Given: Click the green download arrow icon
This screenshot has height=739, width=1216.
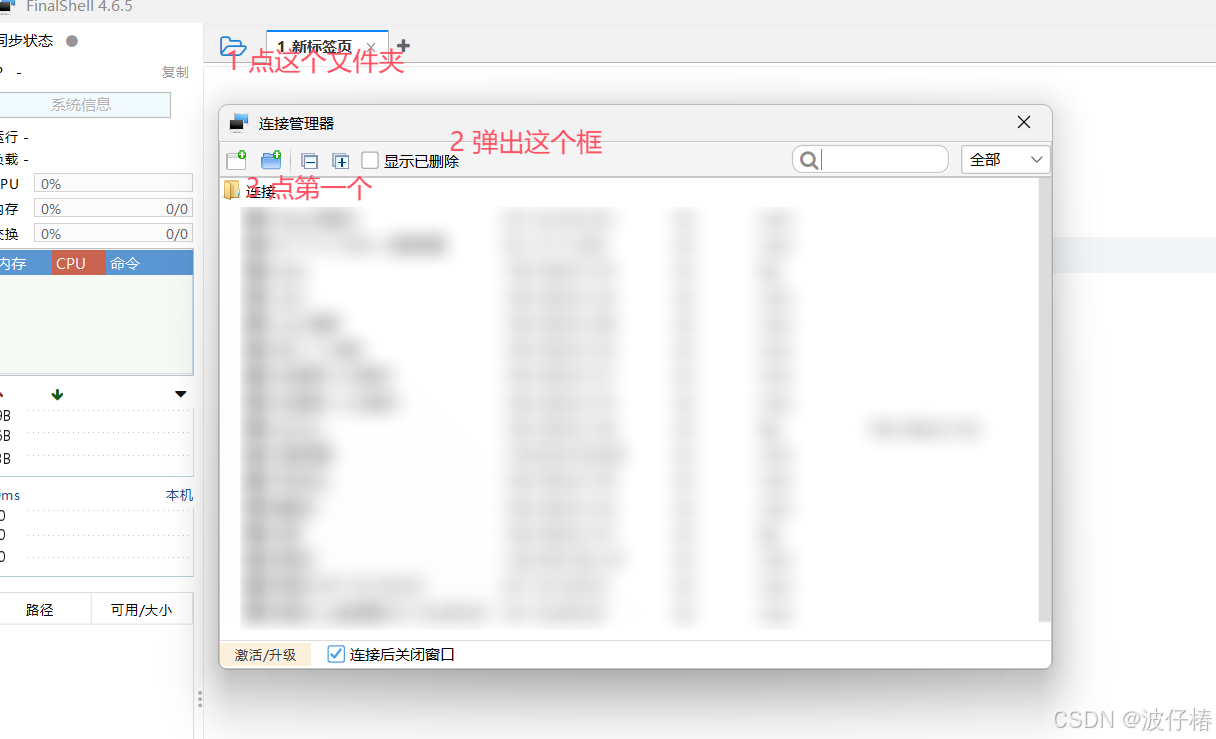Looking at the screenshot, I should 57,394.
